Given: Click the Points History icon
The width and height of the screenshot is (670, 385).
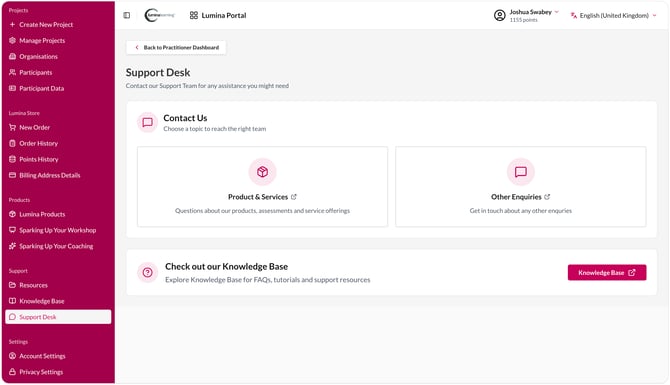Looking at the screenshot, I should (x=12, y=159).
